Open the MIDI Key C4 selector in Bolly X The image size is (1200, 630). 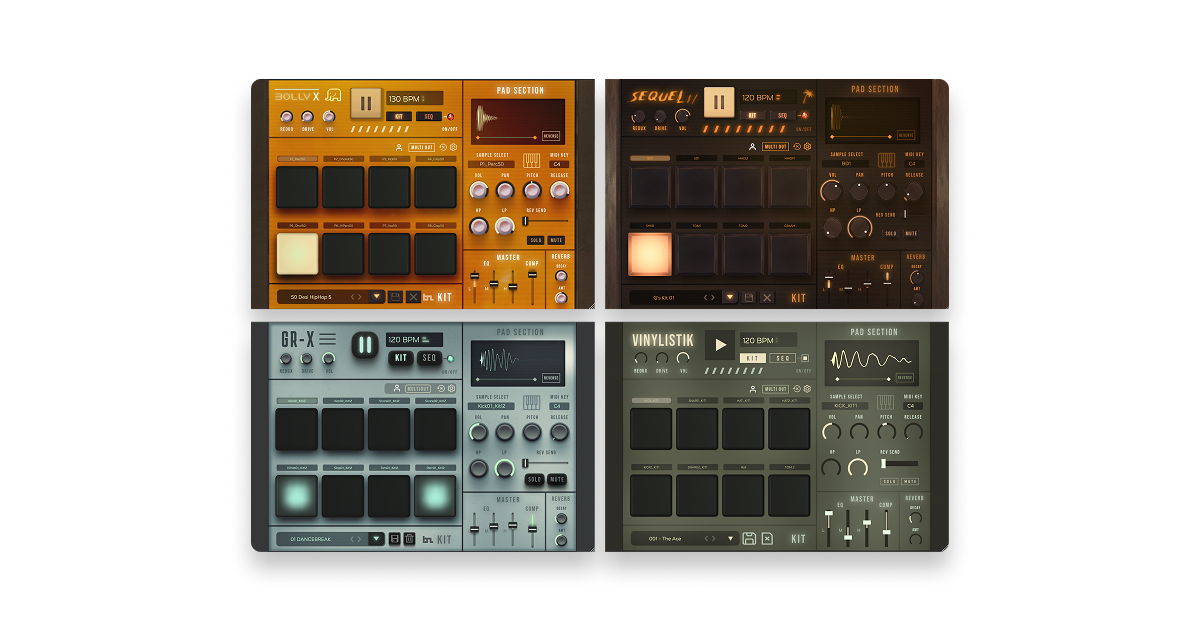559,164
